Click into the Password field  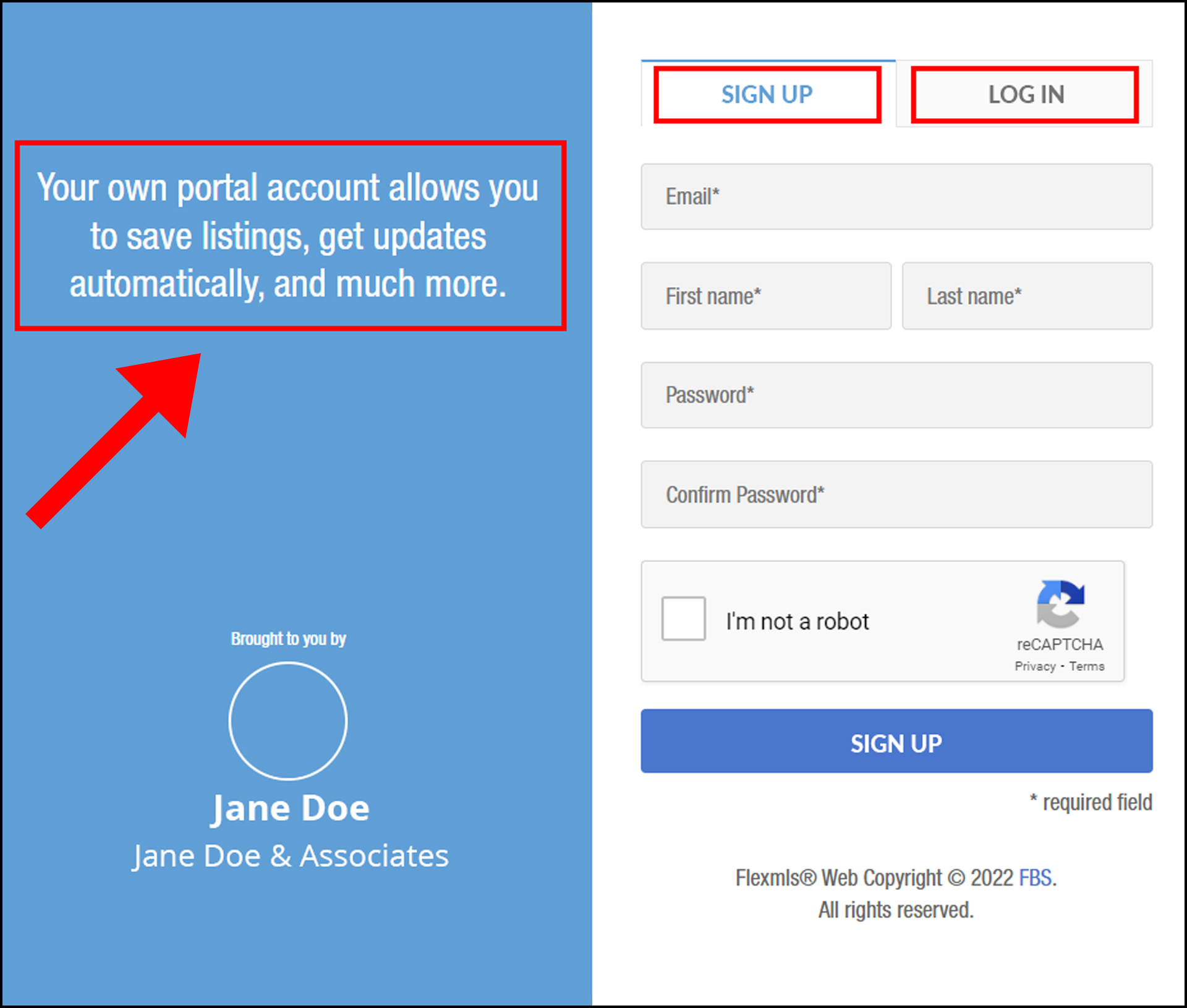(x=896, y=395)
